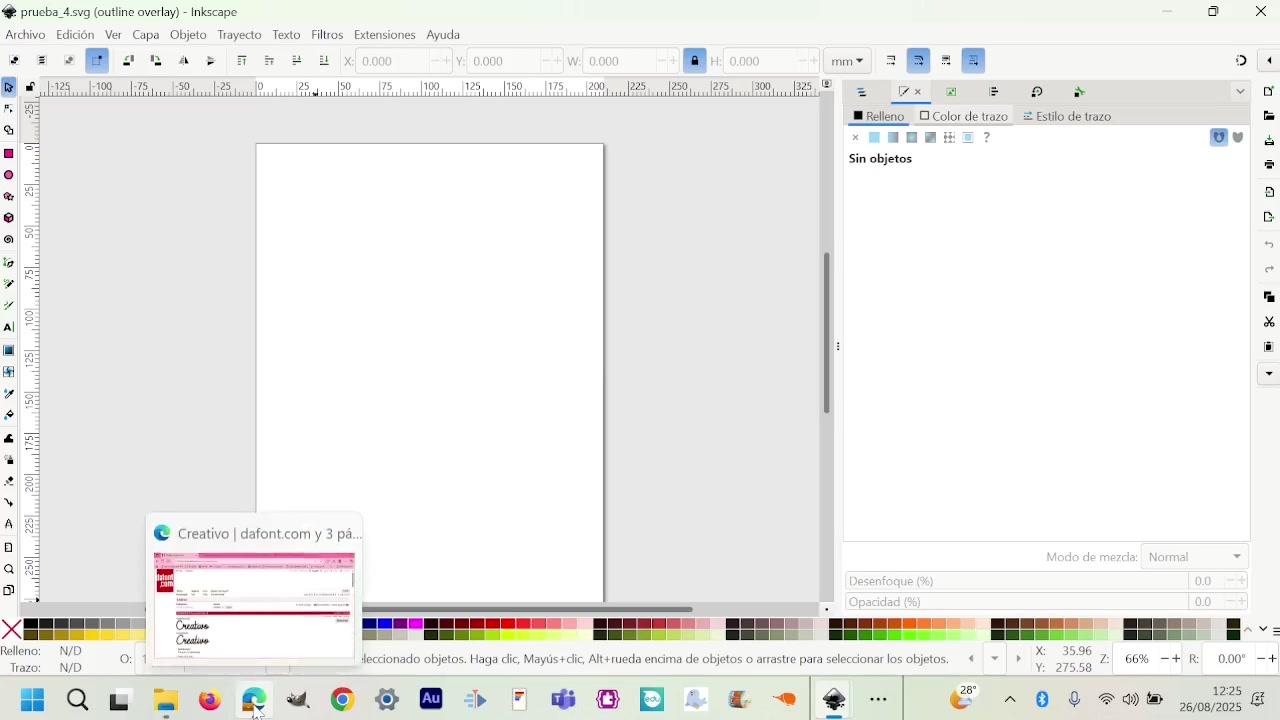The width and height of the screenshot is (1280, 720).
Task: Click the Print document icon
Action: click(x=1269, y=165)
